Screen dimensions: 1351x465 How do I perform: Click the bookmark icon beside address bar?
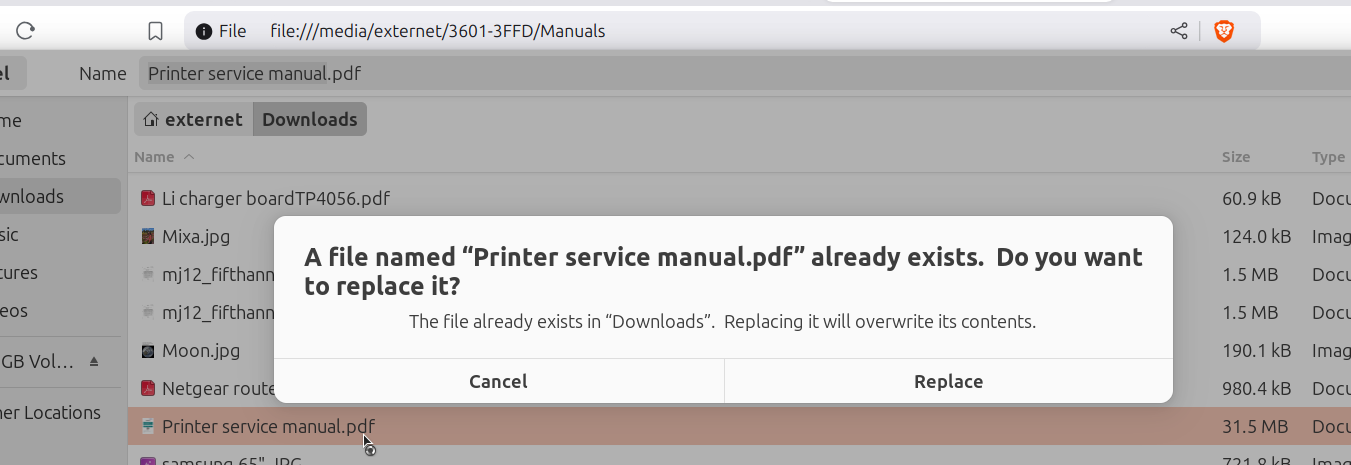click(155, 31)
